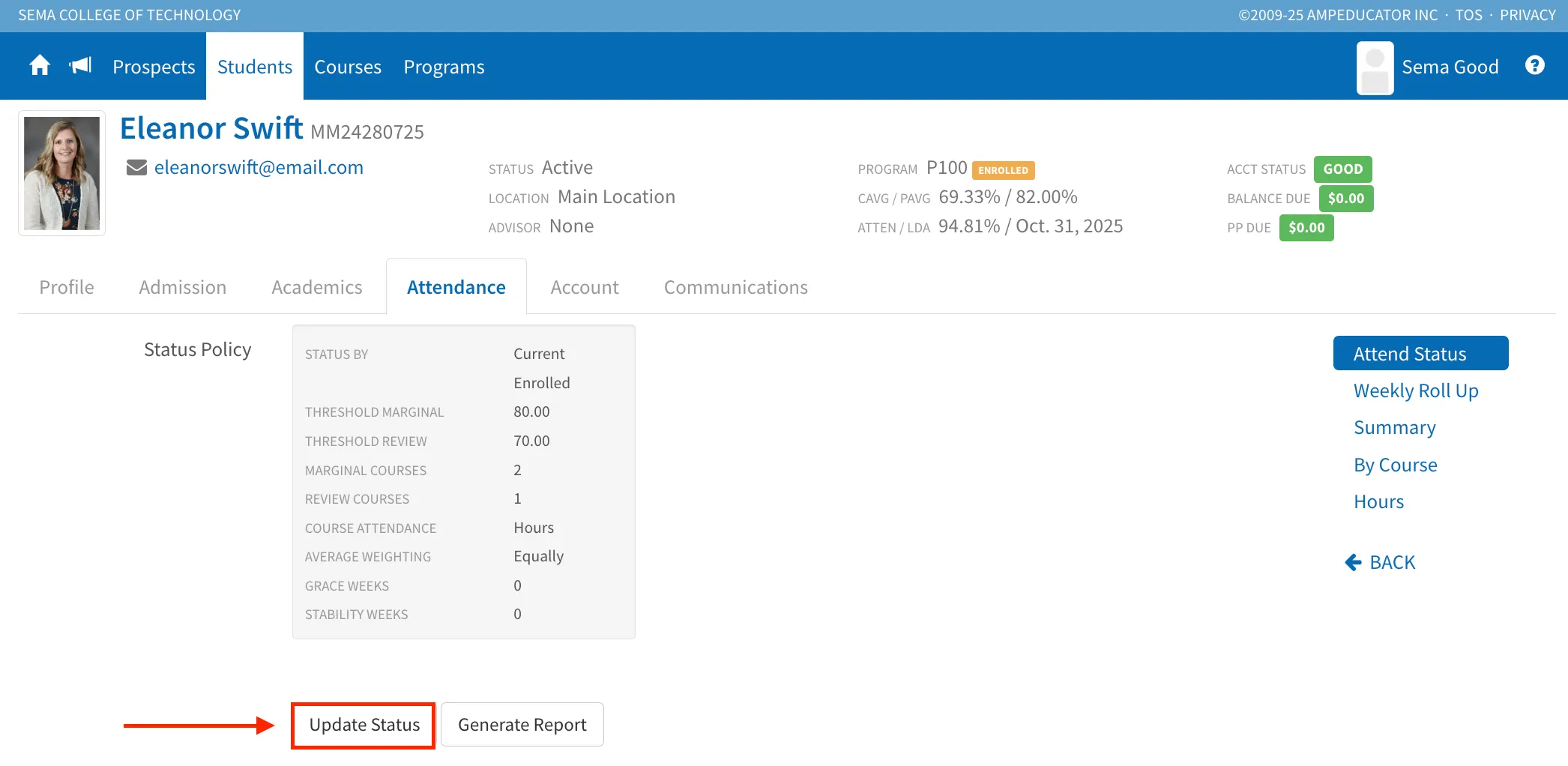Click the student ID MM24280725
This screenshot has width=1568, height=766.
367,132
